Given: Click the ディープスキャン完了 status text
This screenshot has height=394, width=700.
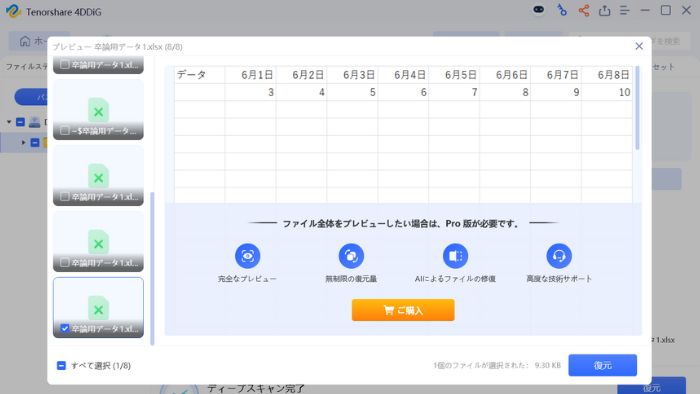Looking at the screenshot, I should (x=256, y=388).
